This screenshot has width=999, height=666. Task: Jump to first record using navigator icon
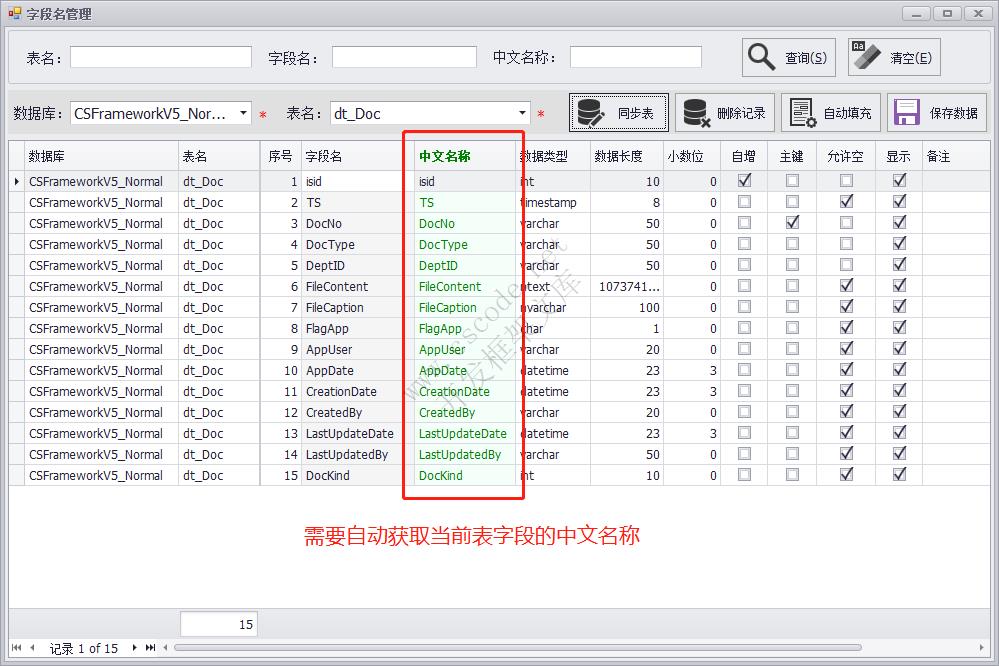pyautogui.click(x=16, y=648)
